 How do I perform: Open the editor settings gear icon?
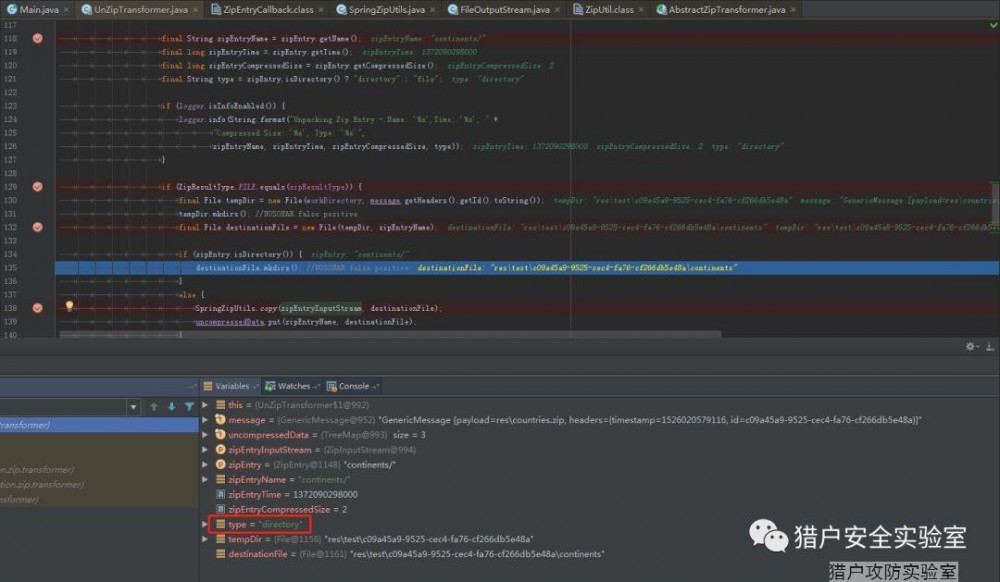coord(971,345)
